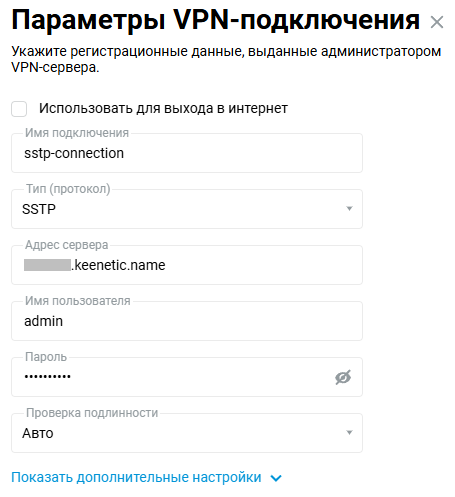Close the Параметры VPN-подключения dialog
Image resolution: width=455 pixels, height=497 pixels.
click(x=437, y=22)
